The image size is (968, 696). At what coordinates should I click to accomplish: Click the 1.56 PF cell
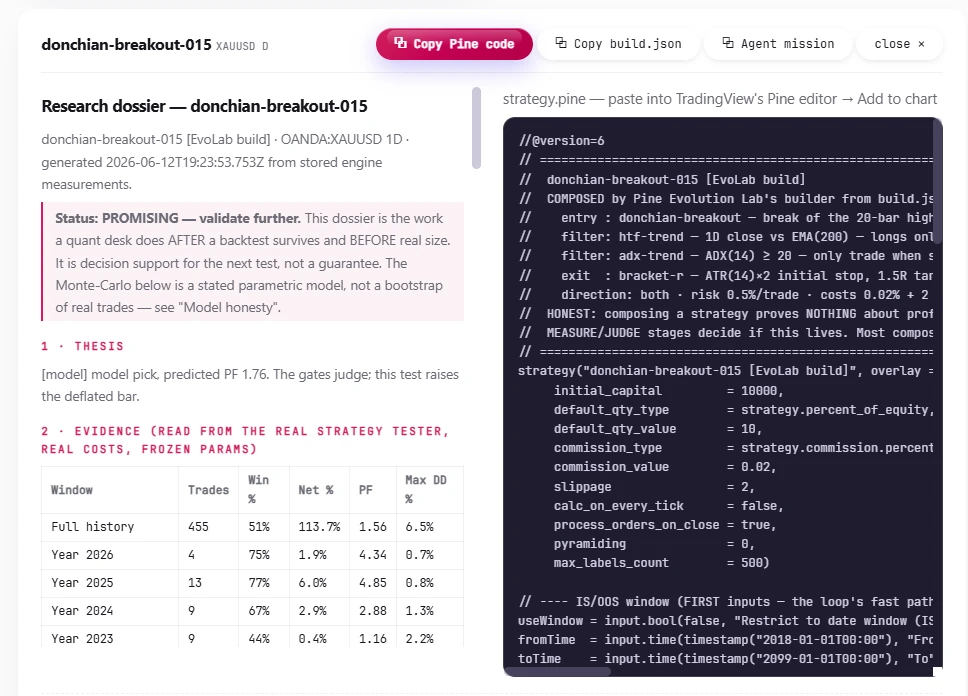point(373,527)
